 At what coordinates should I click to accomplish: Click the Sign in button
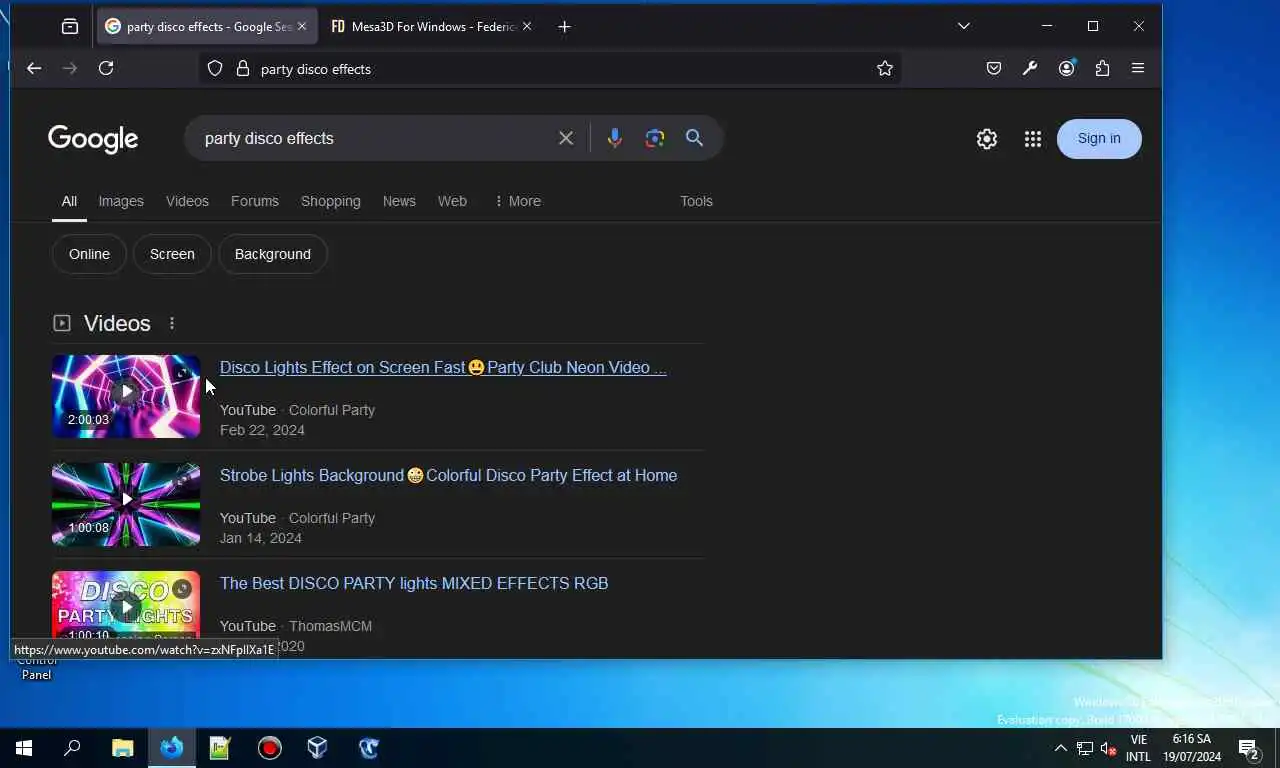[1099, 138]
